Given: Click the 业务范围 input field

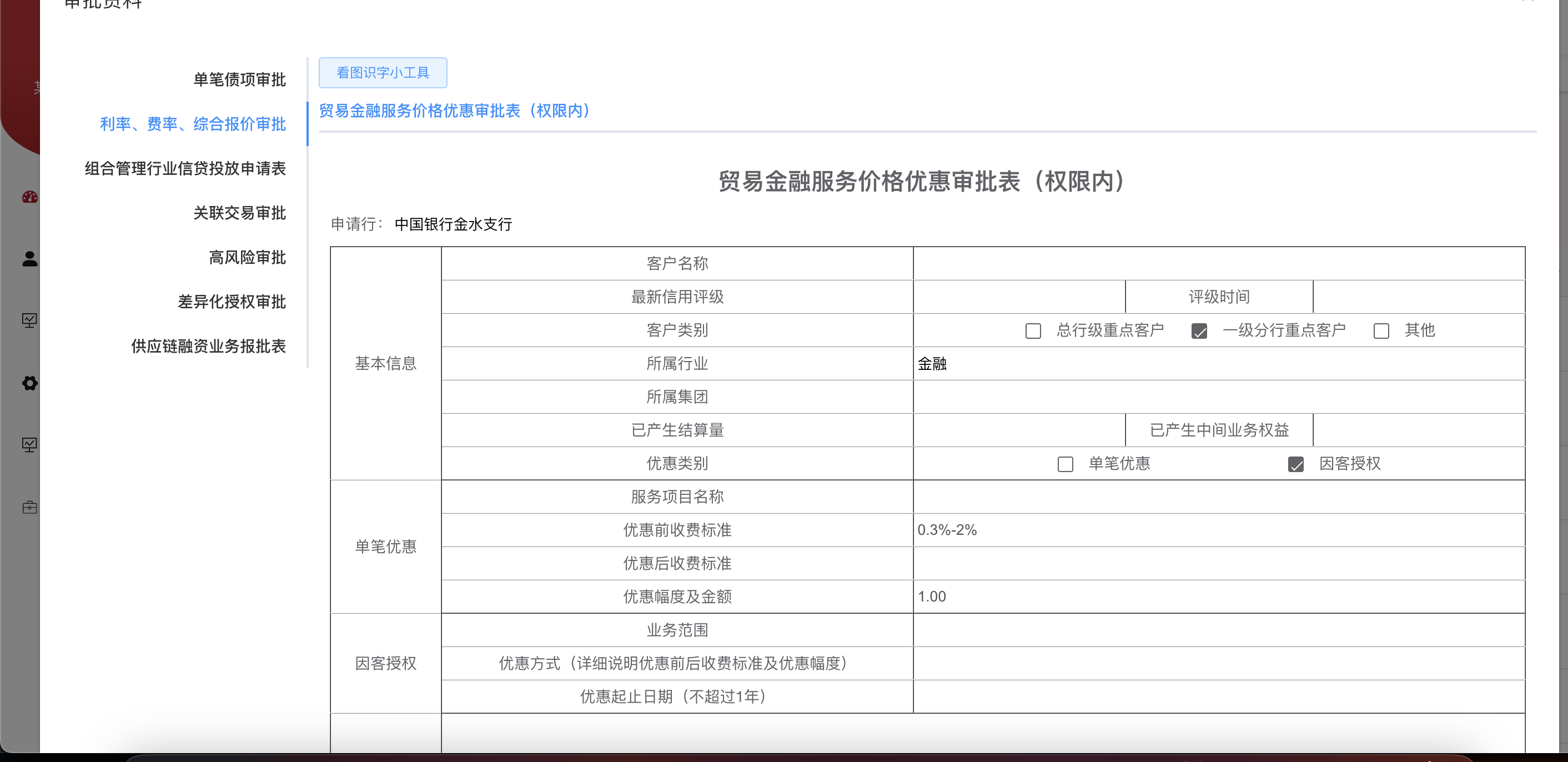Looking at the screenshot, I should pyautogui.click(x=1219, y=630).
